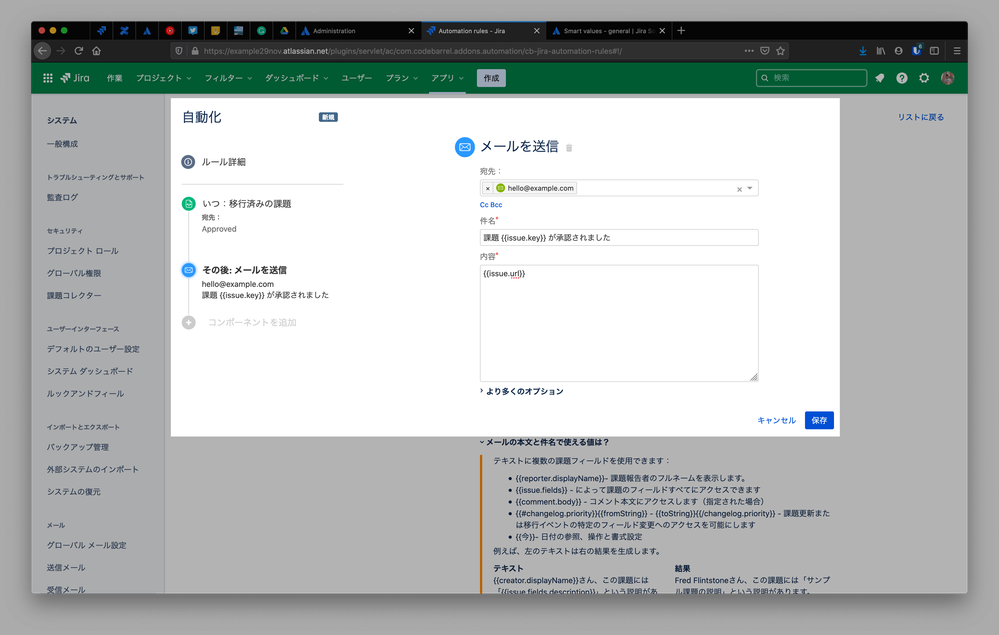The width and height of the screenshot is (999, 635).
Task: Go back with the browser back arrow
Action: [x=42, y=50]
